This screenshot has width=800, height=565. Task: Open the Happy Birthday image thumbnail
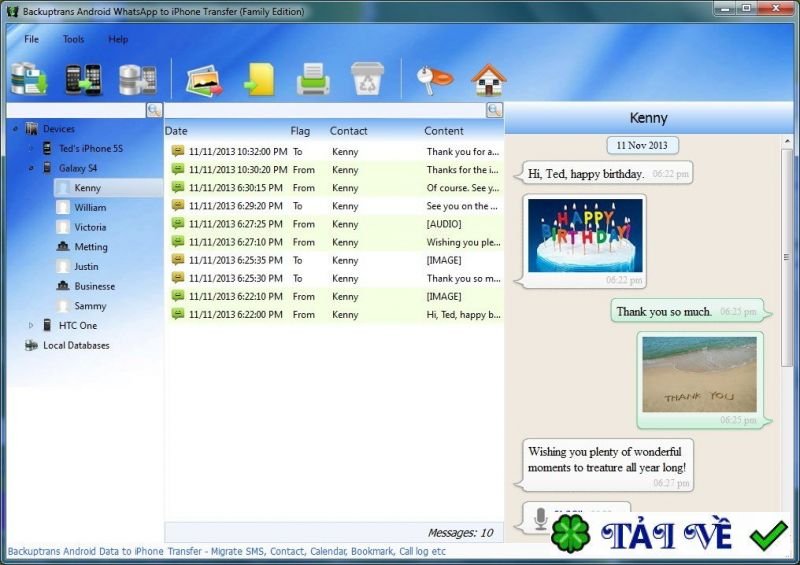point(584,234)
